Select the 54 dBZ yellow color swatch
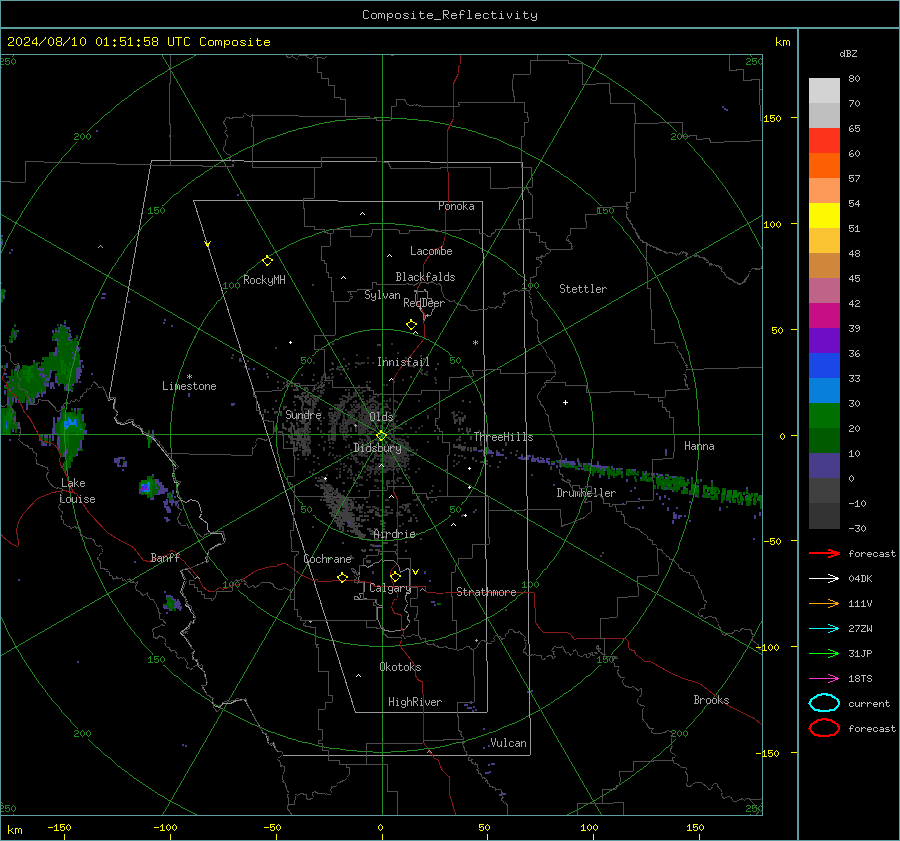 824,215
